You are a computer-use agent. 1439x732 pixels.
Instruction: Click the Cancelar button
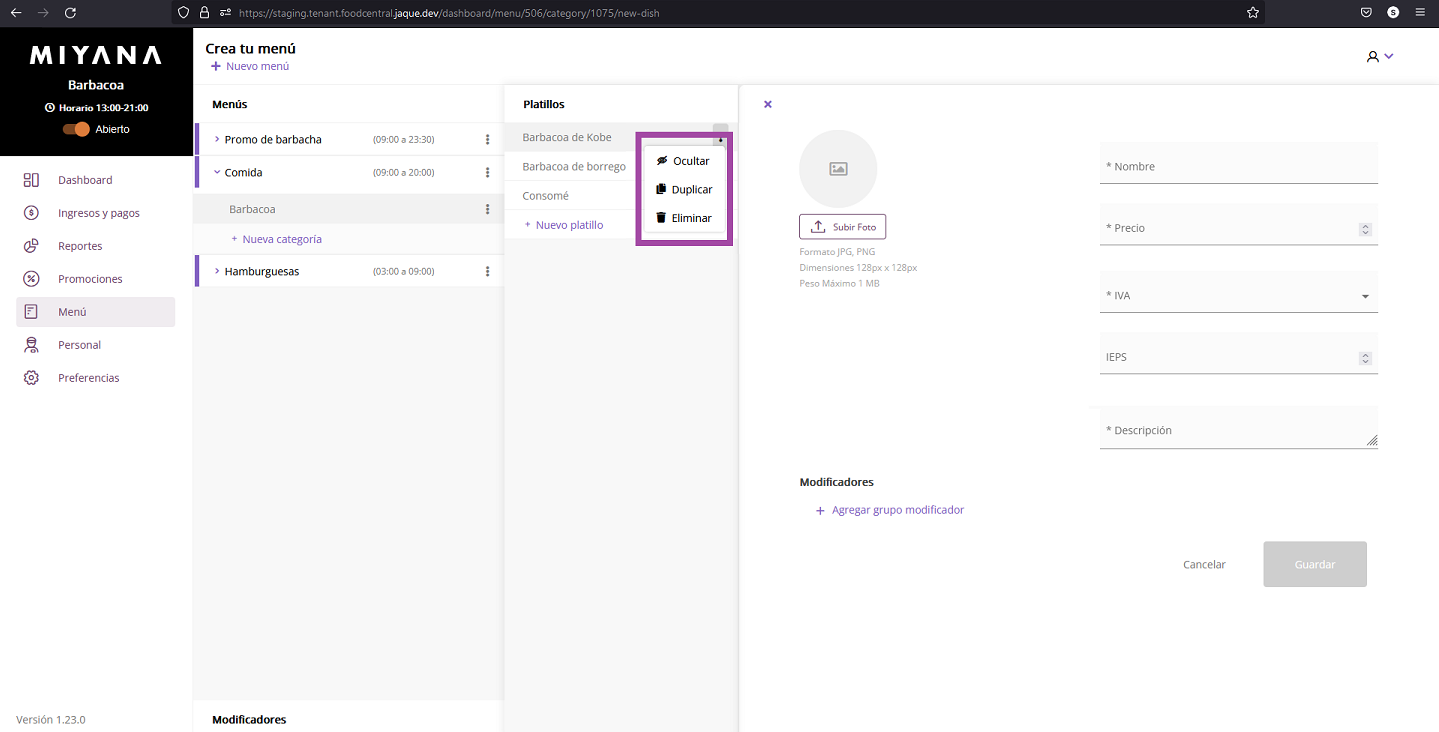coord(1204,564)
